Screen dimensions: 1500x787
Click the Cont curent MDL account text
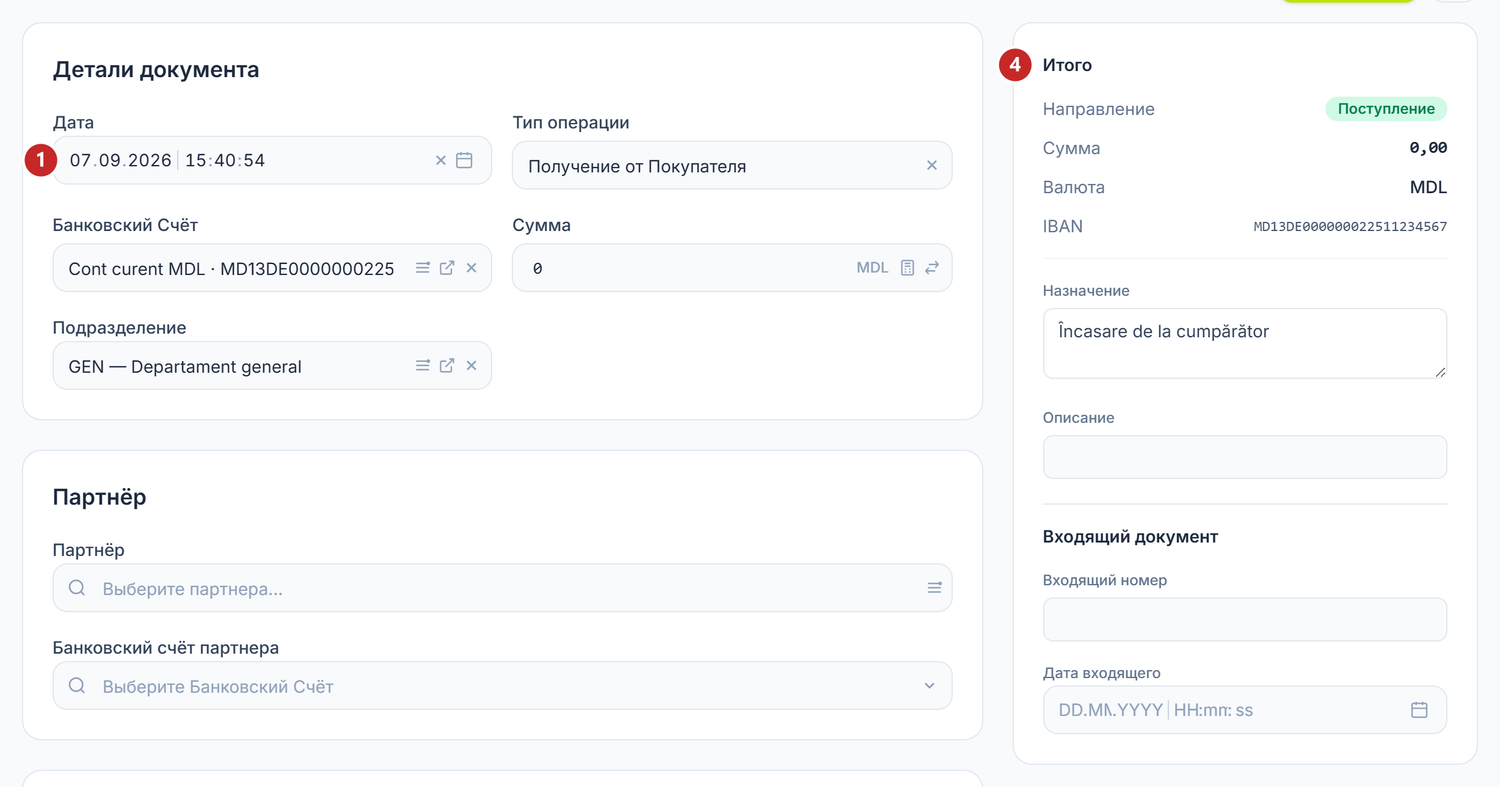(x=231, y=268)
